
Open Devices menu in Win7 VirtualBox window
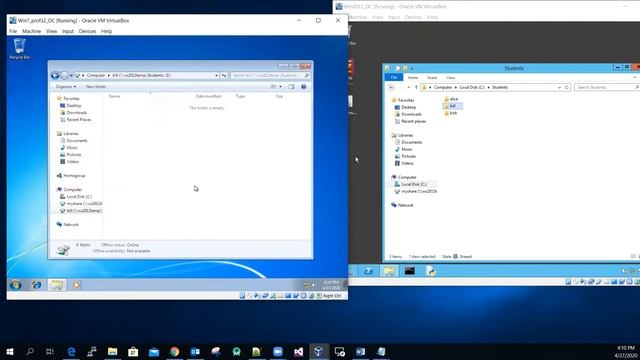pos(87,31)
